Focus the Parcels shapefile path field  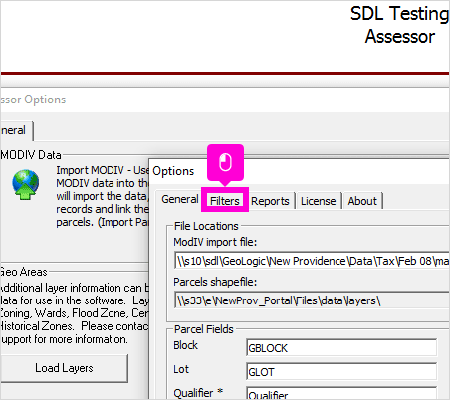[312, 301]
